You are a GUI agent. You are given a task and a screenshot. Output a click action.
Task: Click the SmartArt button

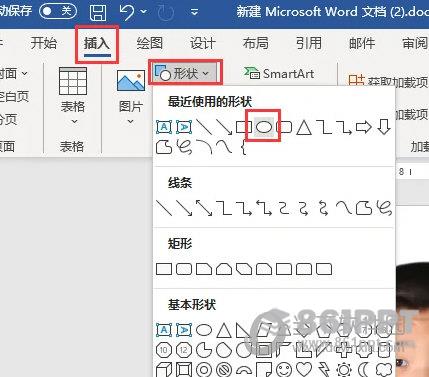pos(279,73)
